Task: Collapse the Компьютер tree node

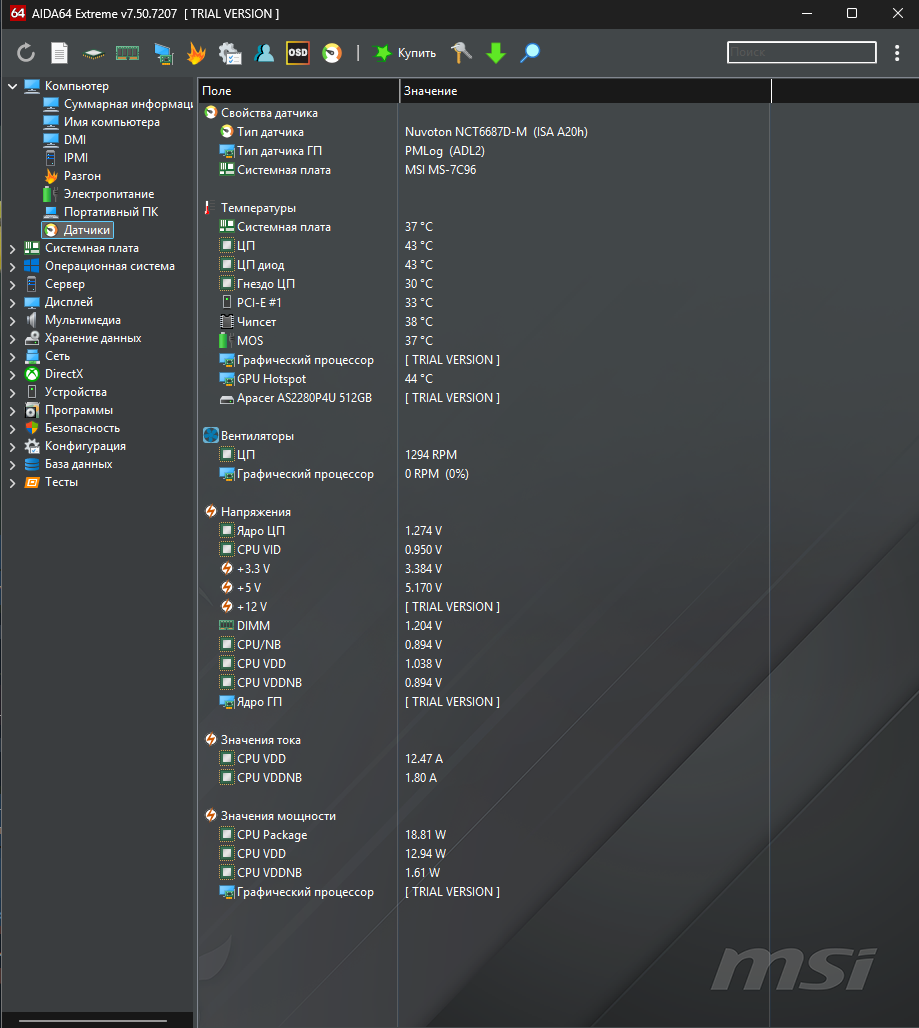Action: pos(12,86)
